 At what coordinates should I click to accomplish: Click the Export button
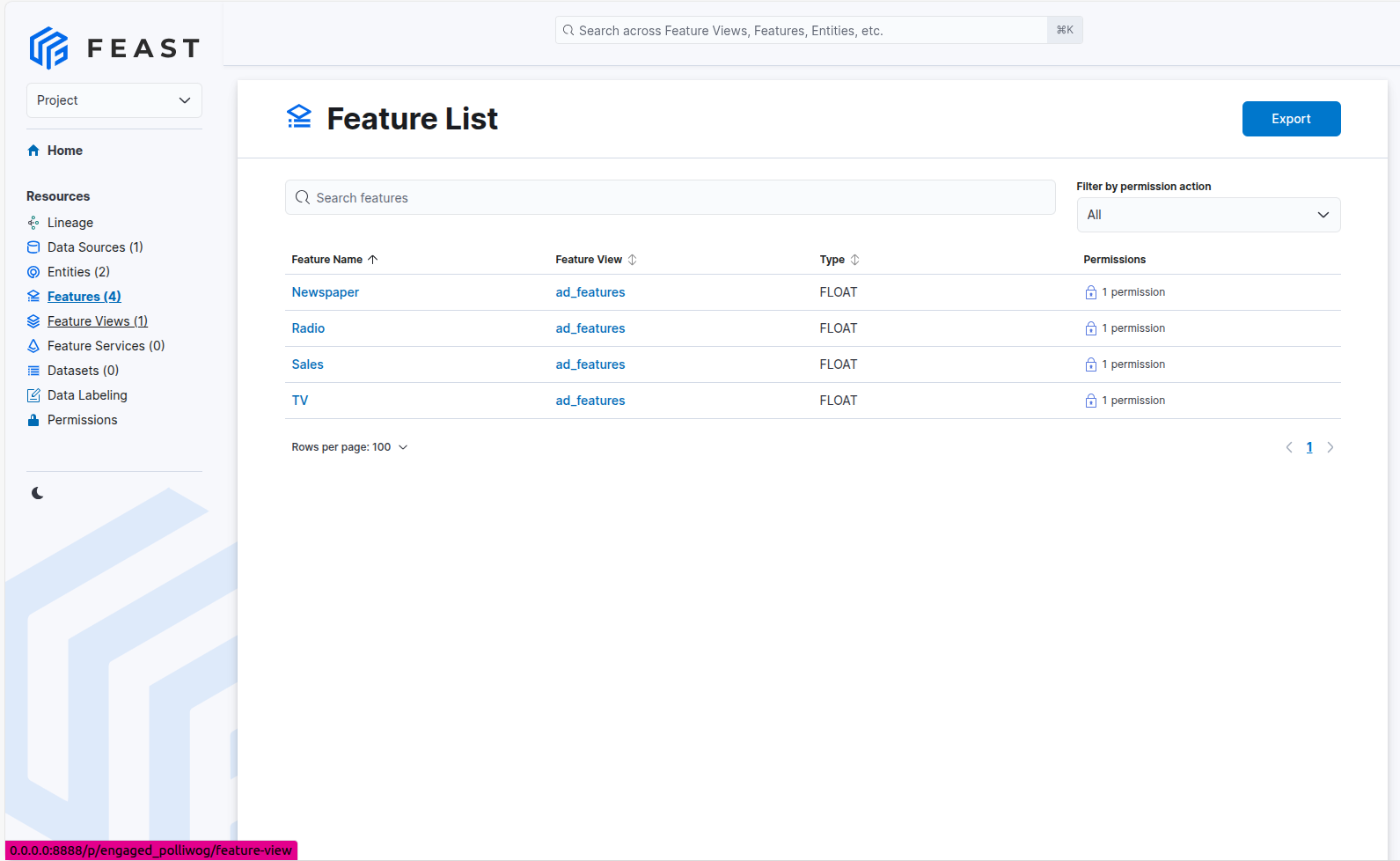(1290, 119)
